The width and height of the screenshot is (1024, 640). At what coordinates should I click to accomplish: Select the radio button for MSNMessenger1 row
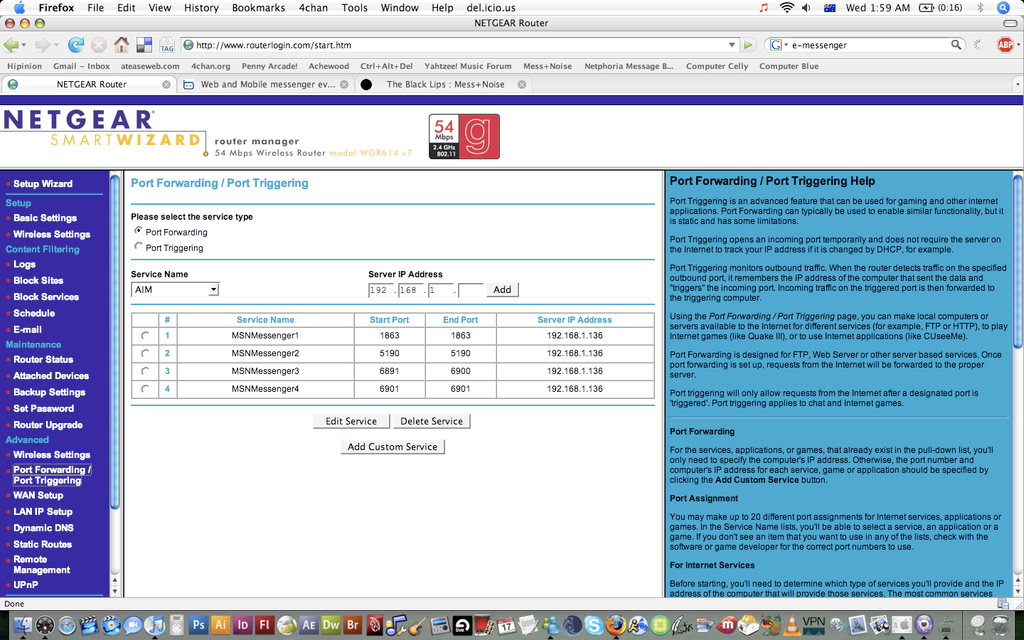pos(145,336)
